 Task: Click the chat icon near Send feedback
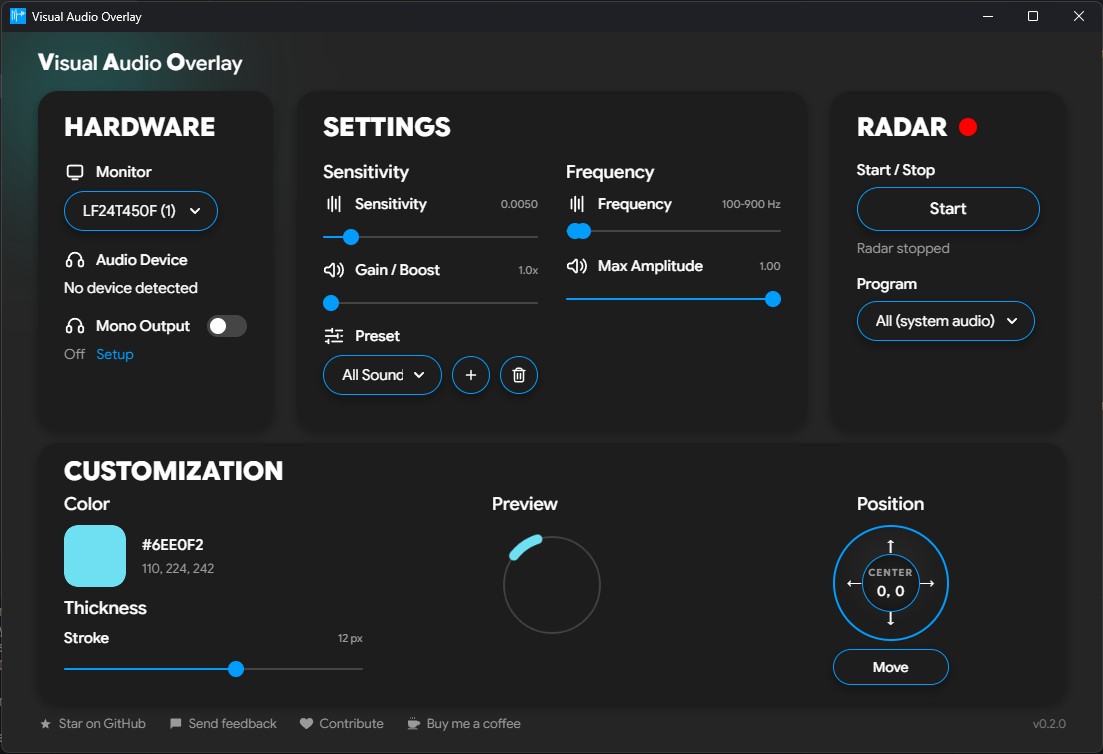tap(175, 724)
